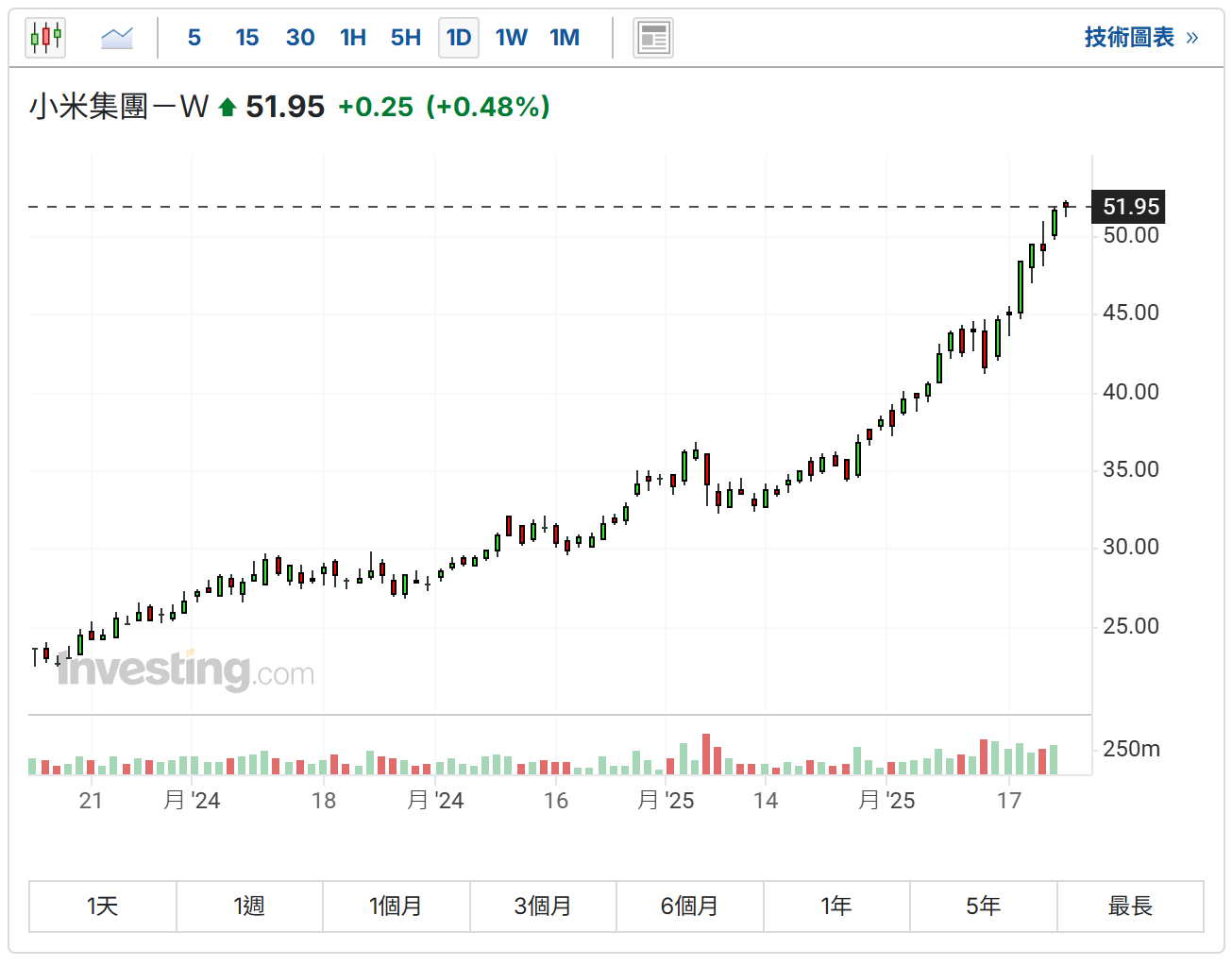Click the latest candlestick at the chart's peak
1232x966 pixels.
[x=1066, y=207]
